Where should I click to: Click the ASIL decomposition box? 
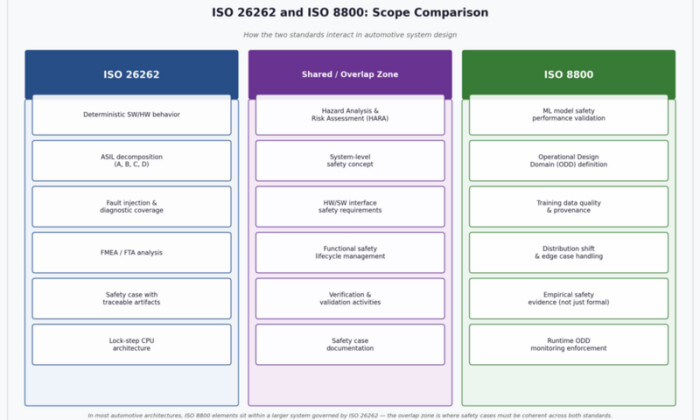(x=131, y=160)
